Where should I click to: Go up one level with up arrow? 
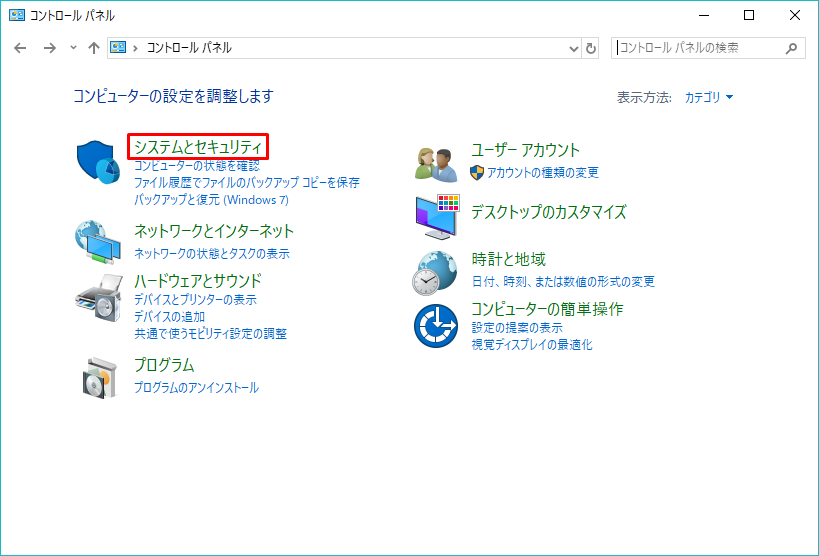pyautogui.click(x=93, y=48)
